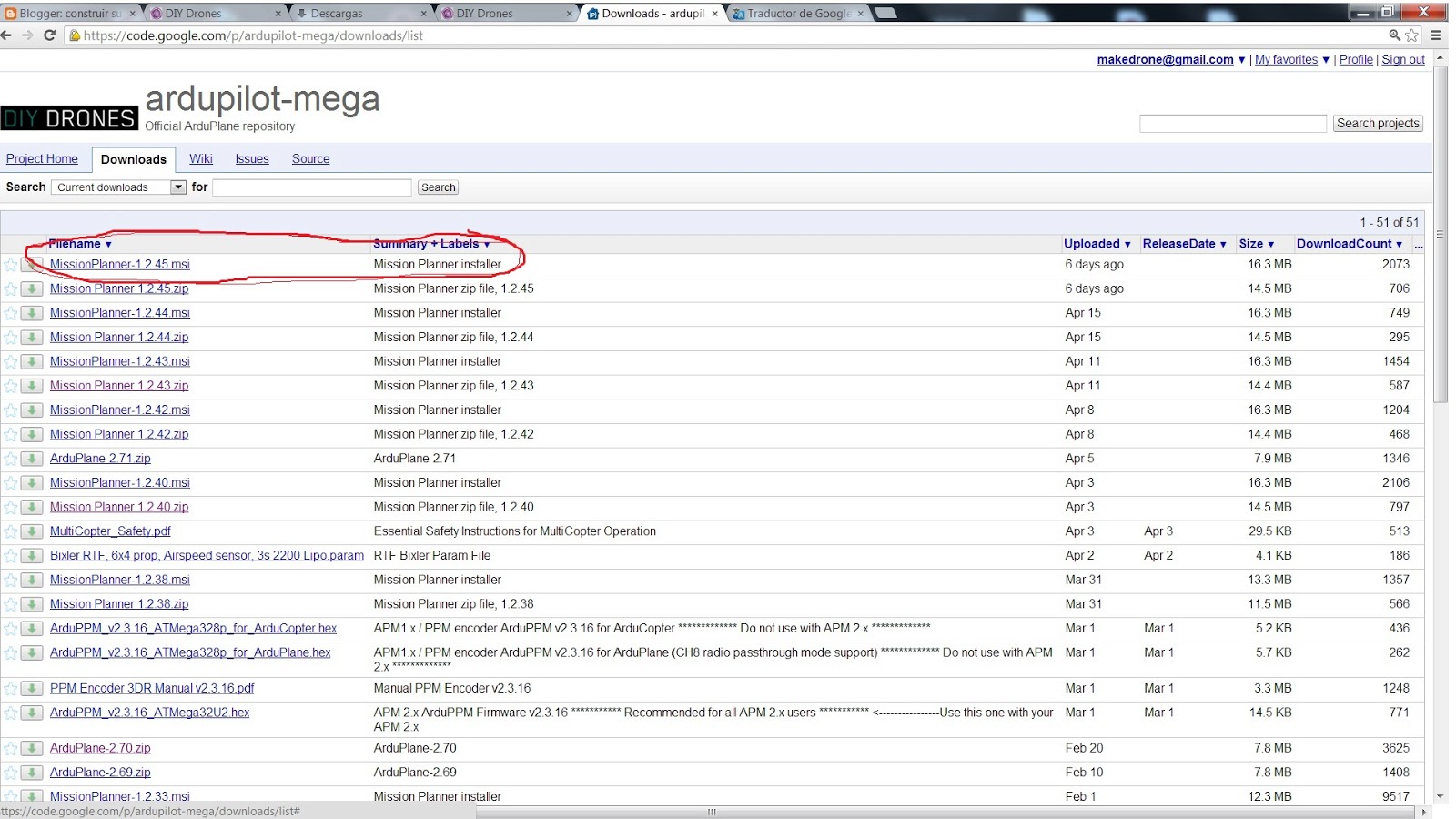Image resolution: width=1456 pixels, height=819 pixels.
Task: Star the ArduPlane-2.71.zip download
Action: click(x=10, y=459)
